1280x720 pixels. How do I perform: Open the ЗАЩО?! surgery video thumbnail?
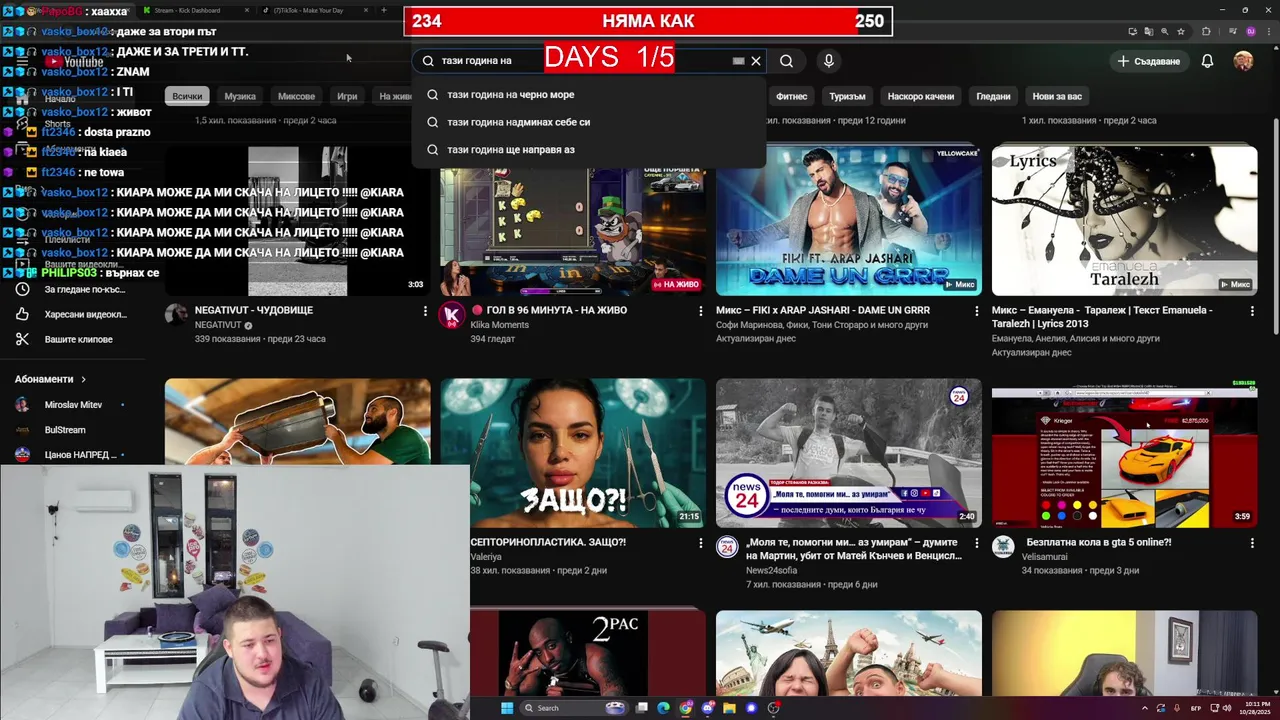(x=573, y=453)
